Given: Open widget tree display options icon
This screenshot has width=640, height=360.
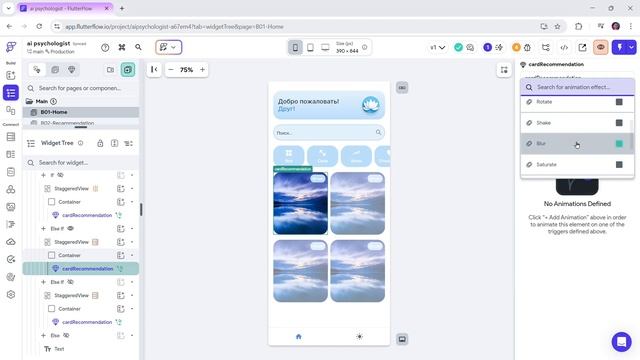Looking at the screenshot, I should 129,143.
